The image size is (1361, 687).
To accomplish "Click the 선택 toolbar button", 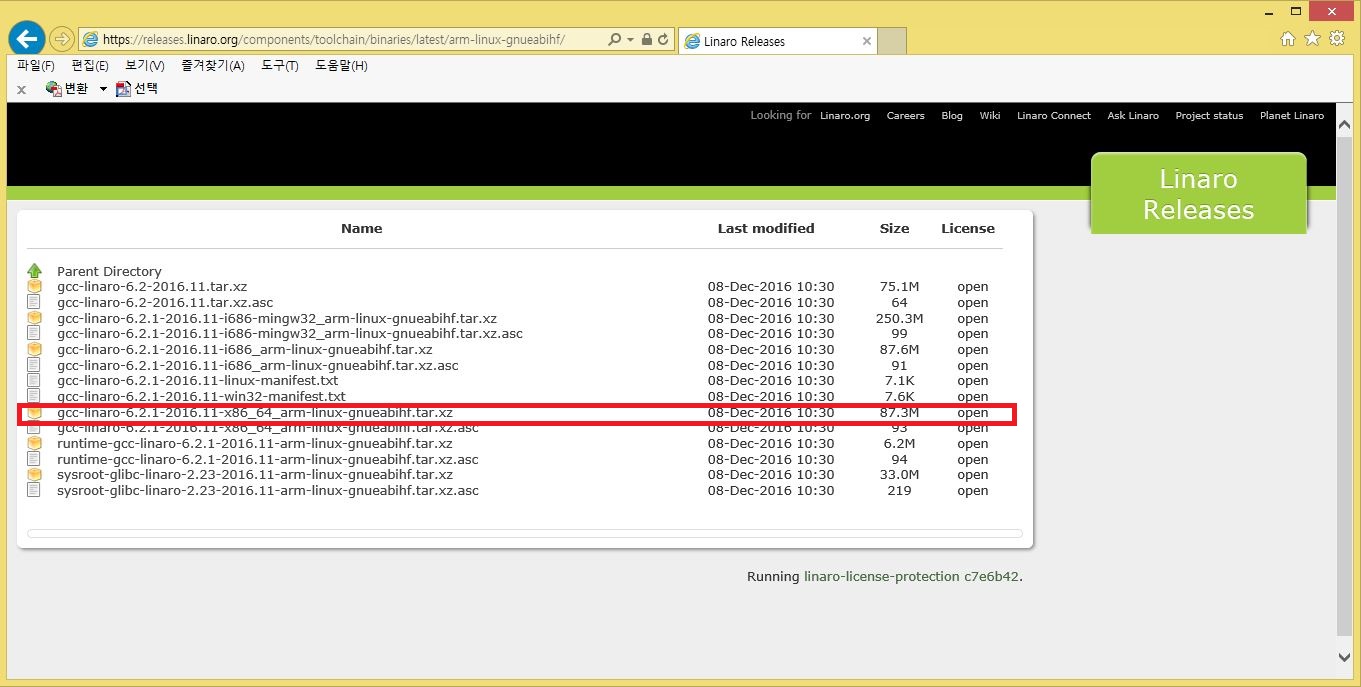I will pos(137,88).
